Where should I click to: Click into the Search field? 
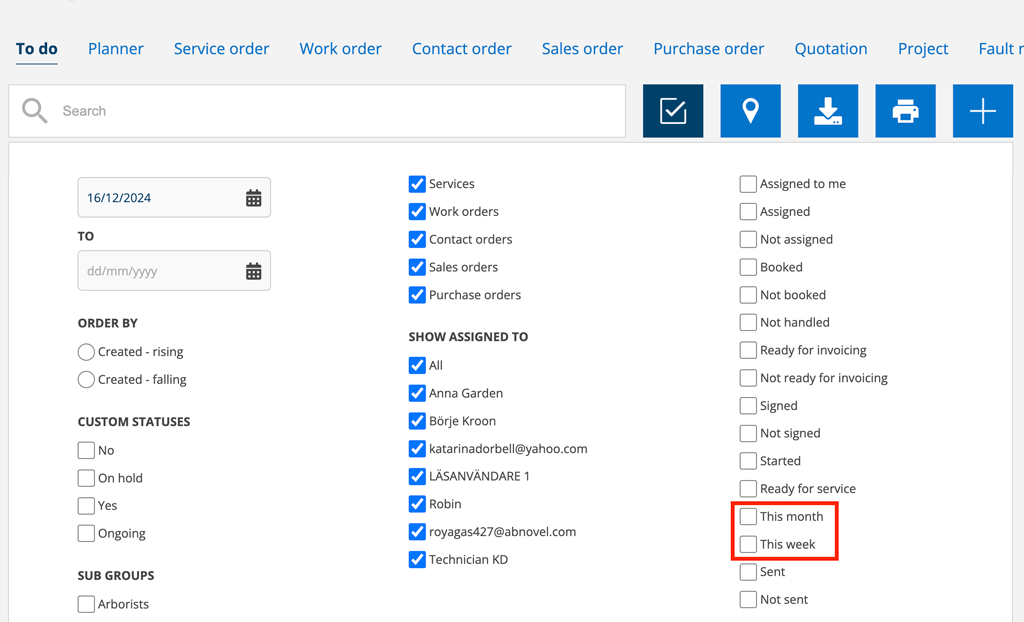pyautogui.click(x=317, y=111)
